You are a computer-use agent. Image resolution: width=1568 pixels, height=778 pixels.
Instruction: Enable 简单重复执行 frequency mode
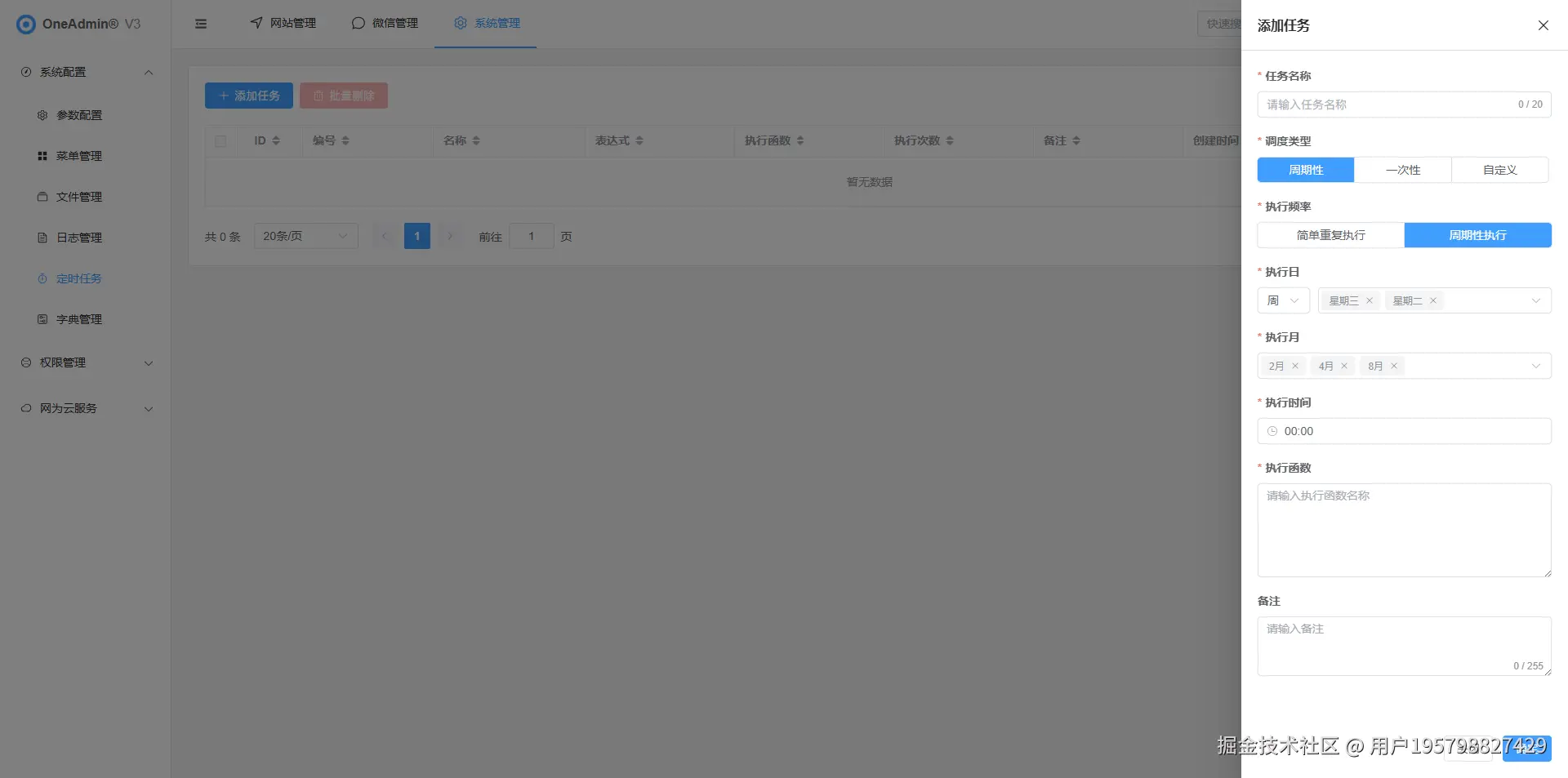coord(1330,235)
